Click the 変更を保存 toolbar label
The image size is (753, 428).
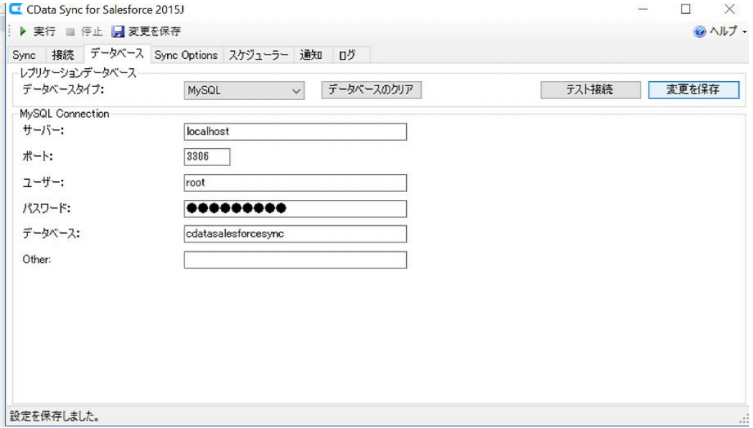[155, 32]
